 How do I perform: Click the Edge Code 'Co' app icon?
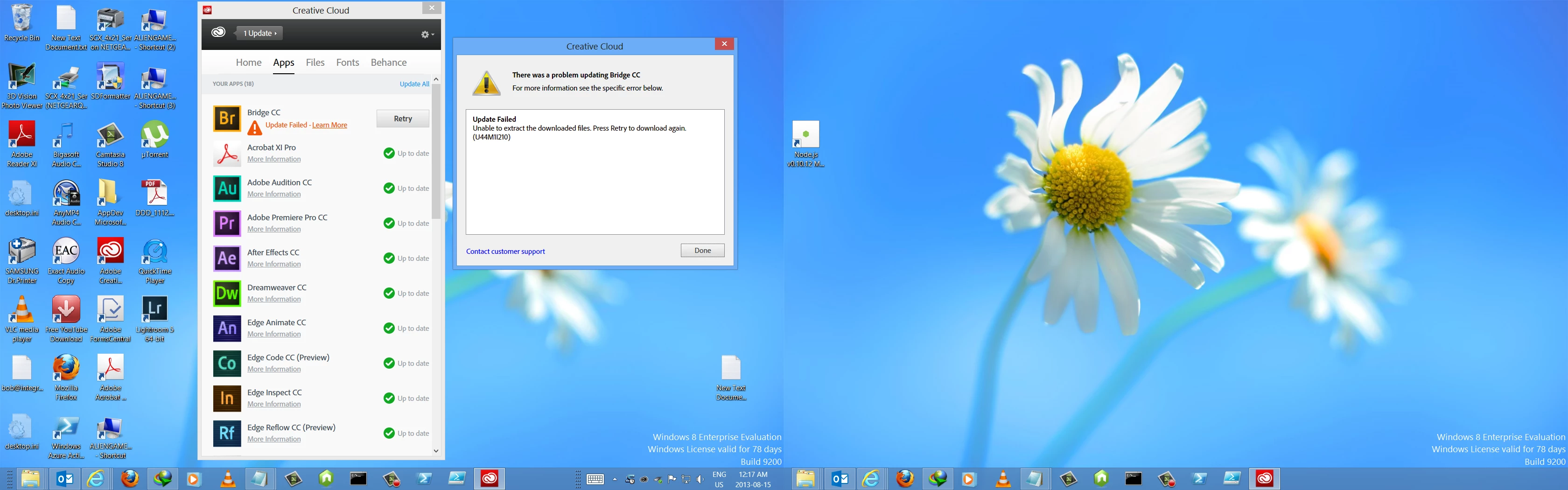227,364
